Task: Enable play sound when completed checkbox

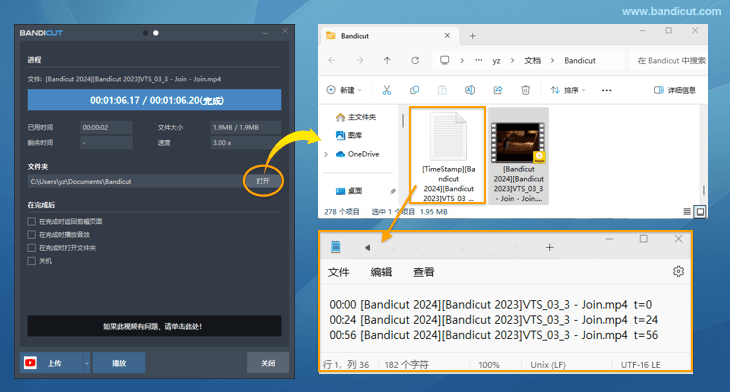Action: (32, 235)
